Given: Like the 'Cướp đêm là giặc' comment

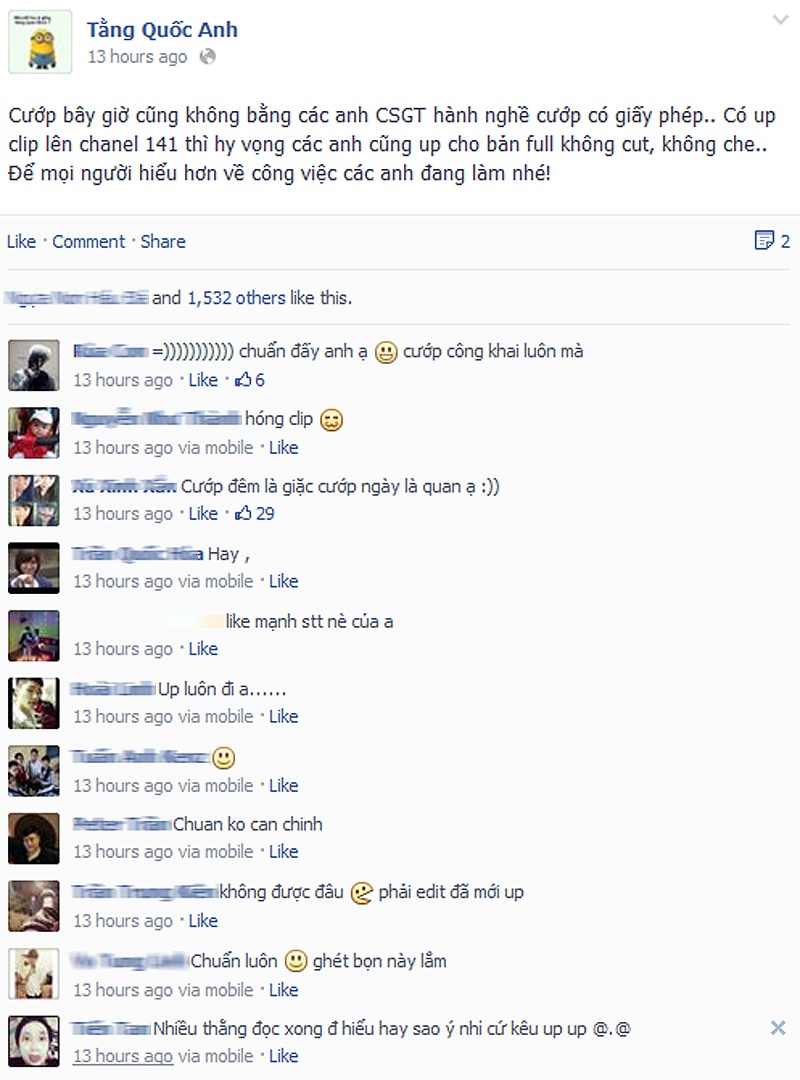Looking at the screenshot, I should pos(203,514).
